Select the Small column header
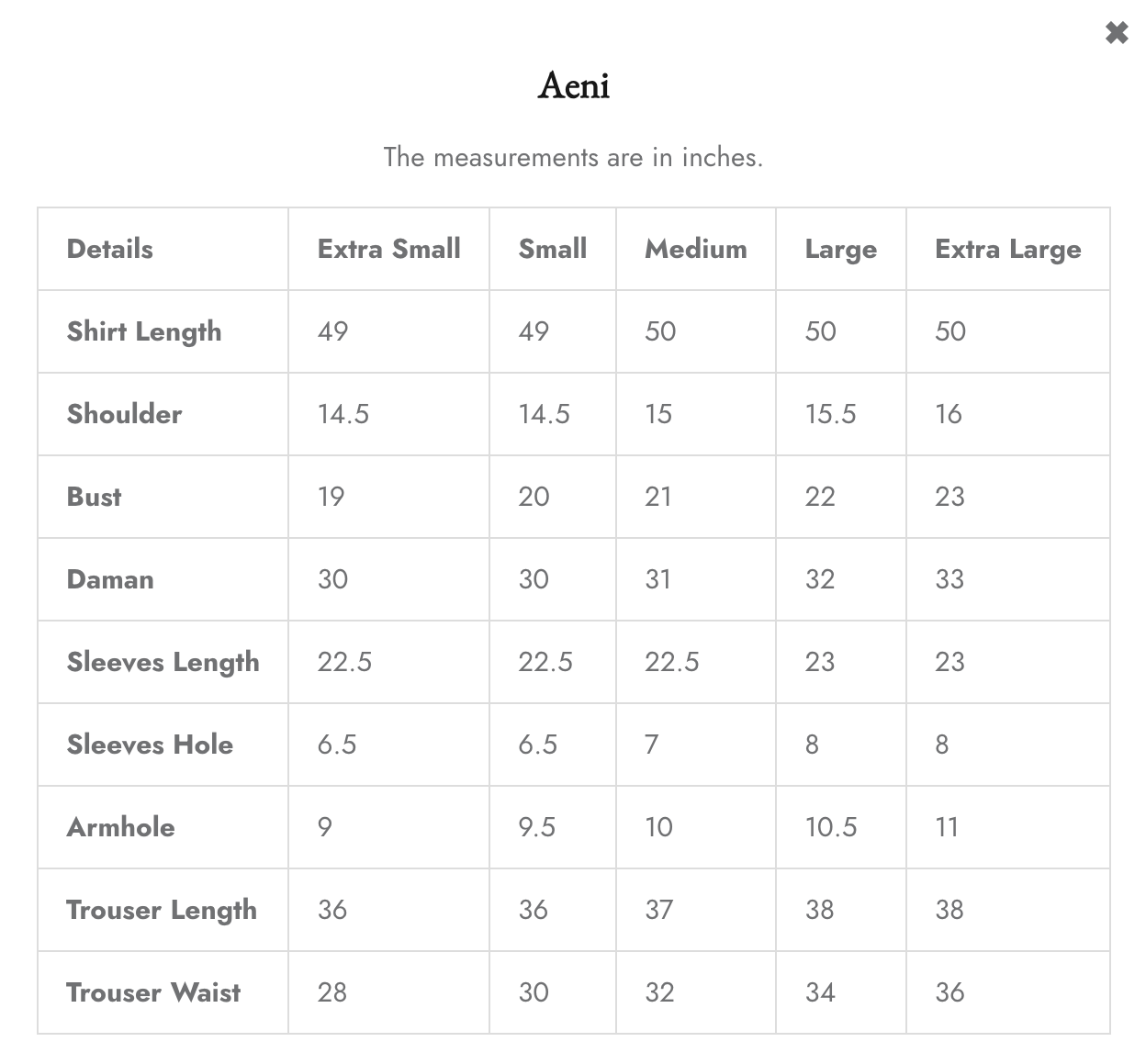The height and width of the screenshot is (1064, 1146). click(x=553, y=249)
